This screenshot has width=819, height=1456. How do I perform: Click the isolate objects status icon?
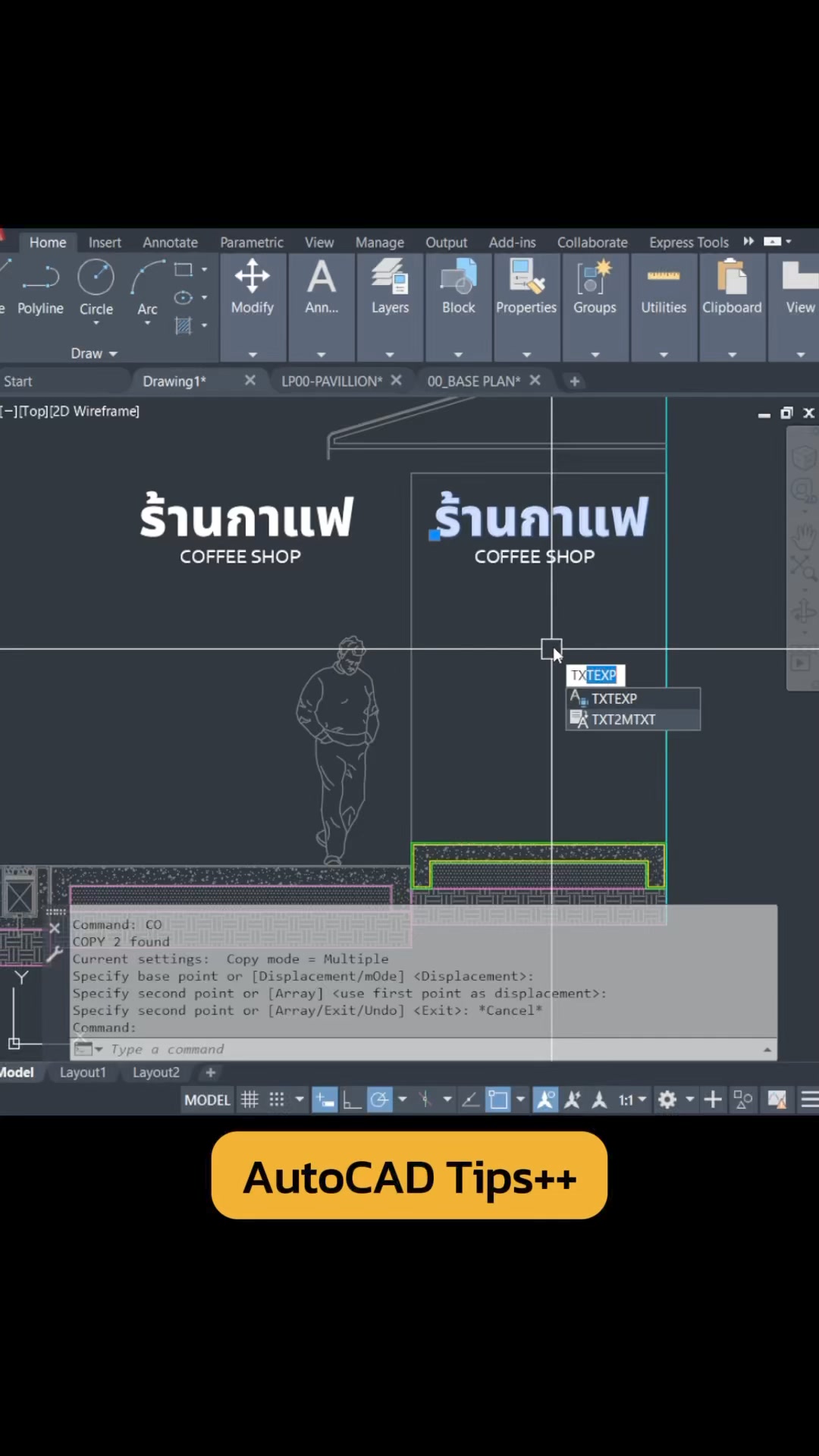[744, 1100]
